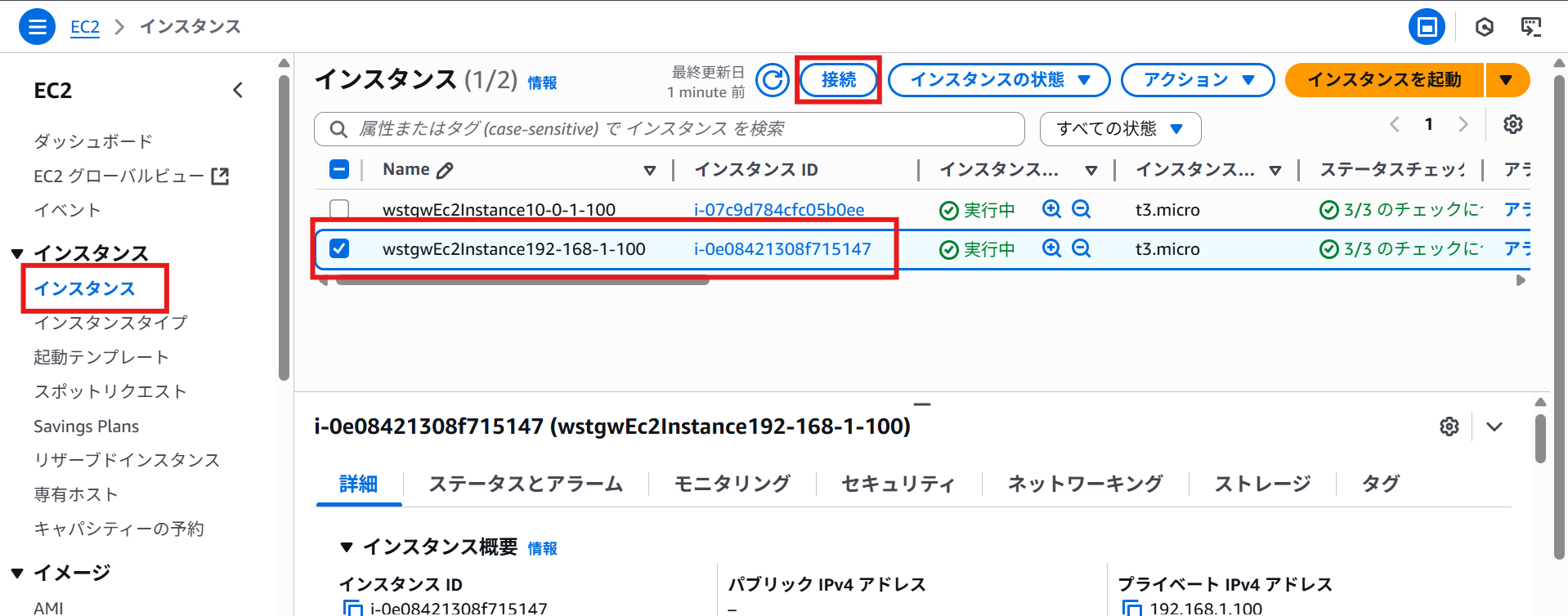Collapse the インスタンス概要 section

(347, 547)
